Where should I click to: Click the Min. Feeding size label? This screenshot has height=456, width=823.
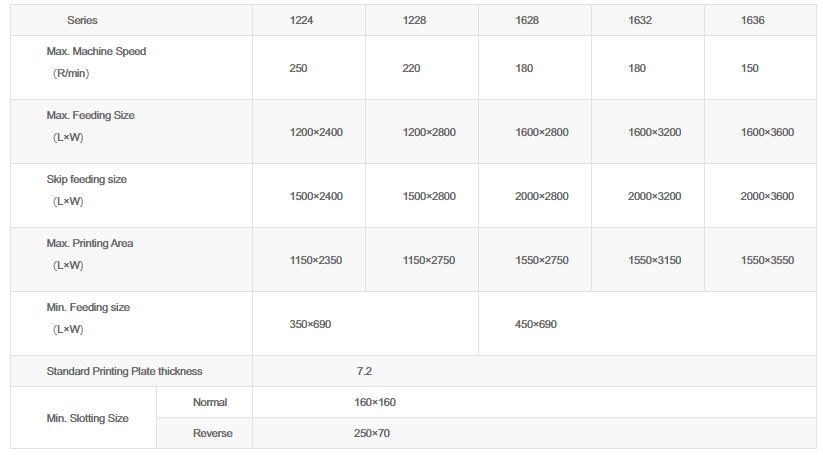tap(88, 307)
